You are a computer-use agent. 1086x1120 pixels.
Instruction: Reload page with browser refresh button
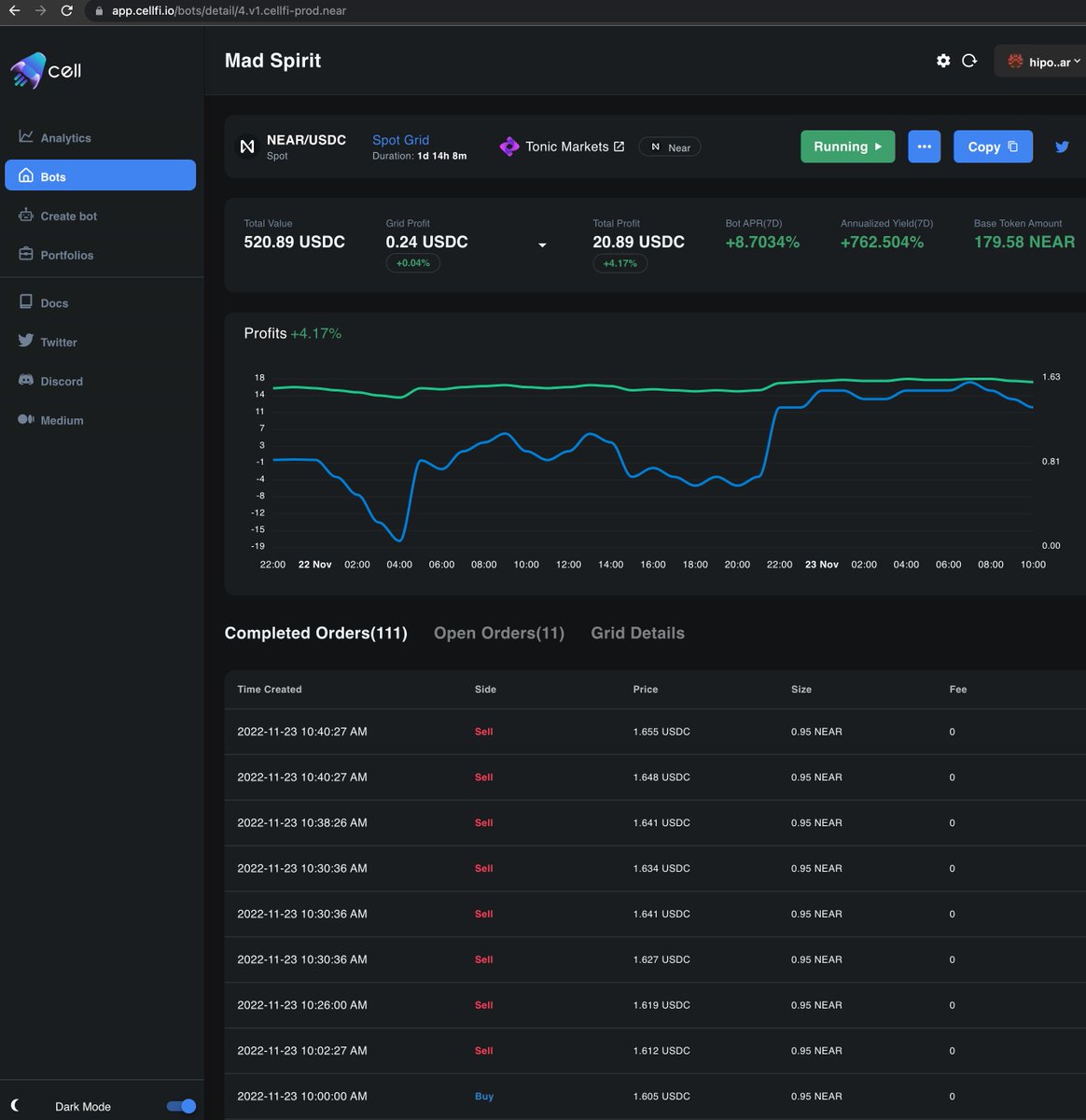coord(66,11)
